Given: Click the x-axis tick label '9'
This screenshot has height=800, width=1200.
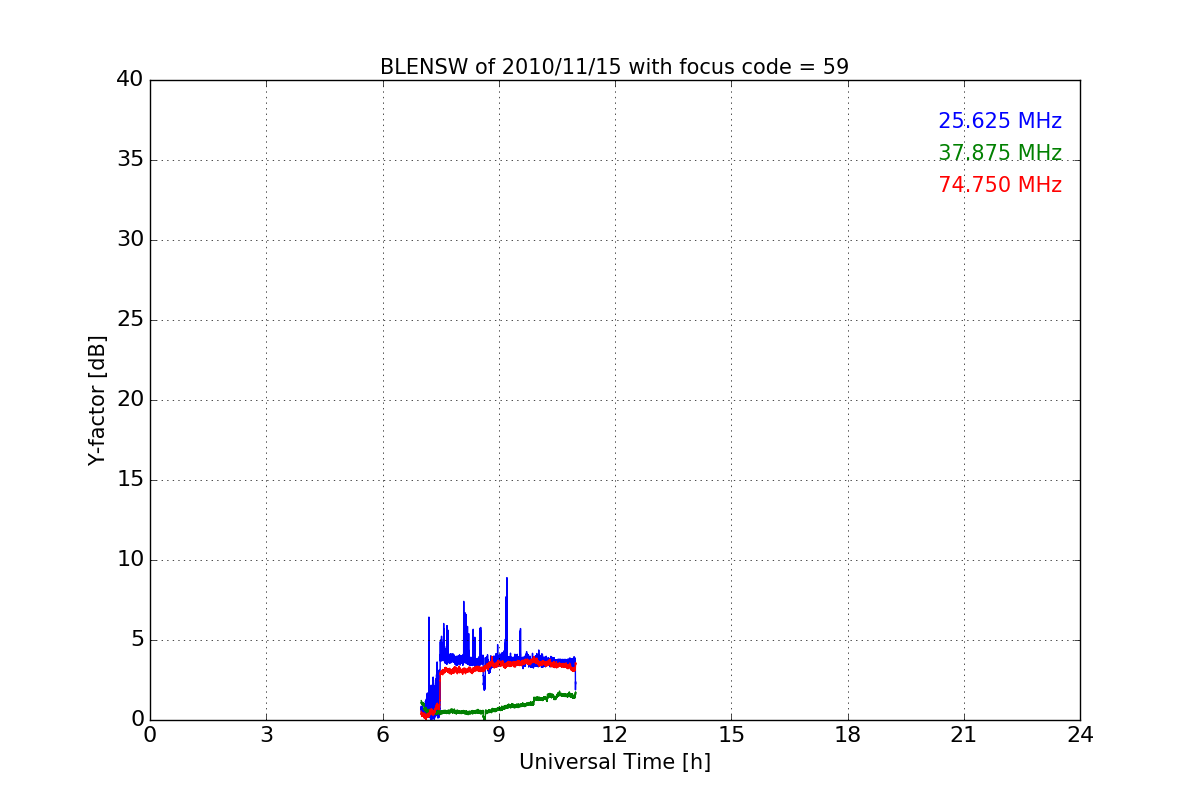Looking at the screenshot, I should (x=499, y=734).
